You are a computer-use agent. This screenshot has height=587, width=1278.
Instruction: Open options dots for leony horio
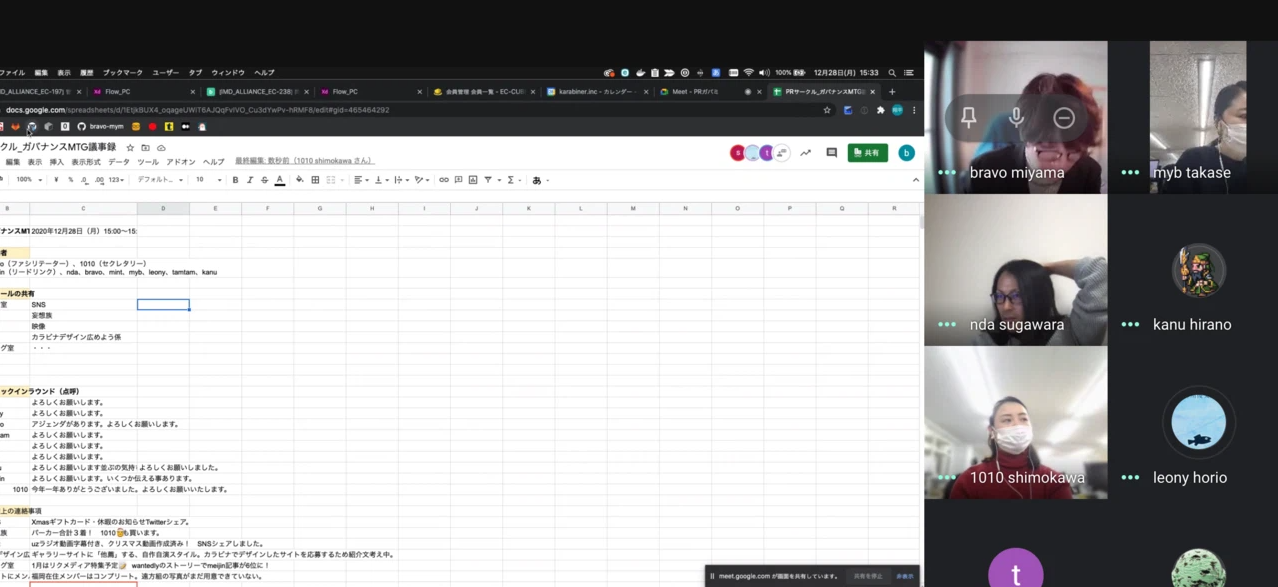(1131, 477)
